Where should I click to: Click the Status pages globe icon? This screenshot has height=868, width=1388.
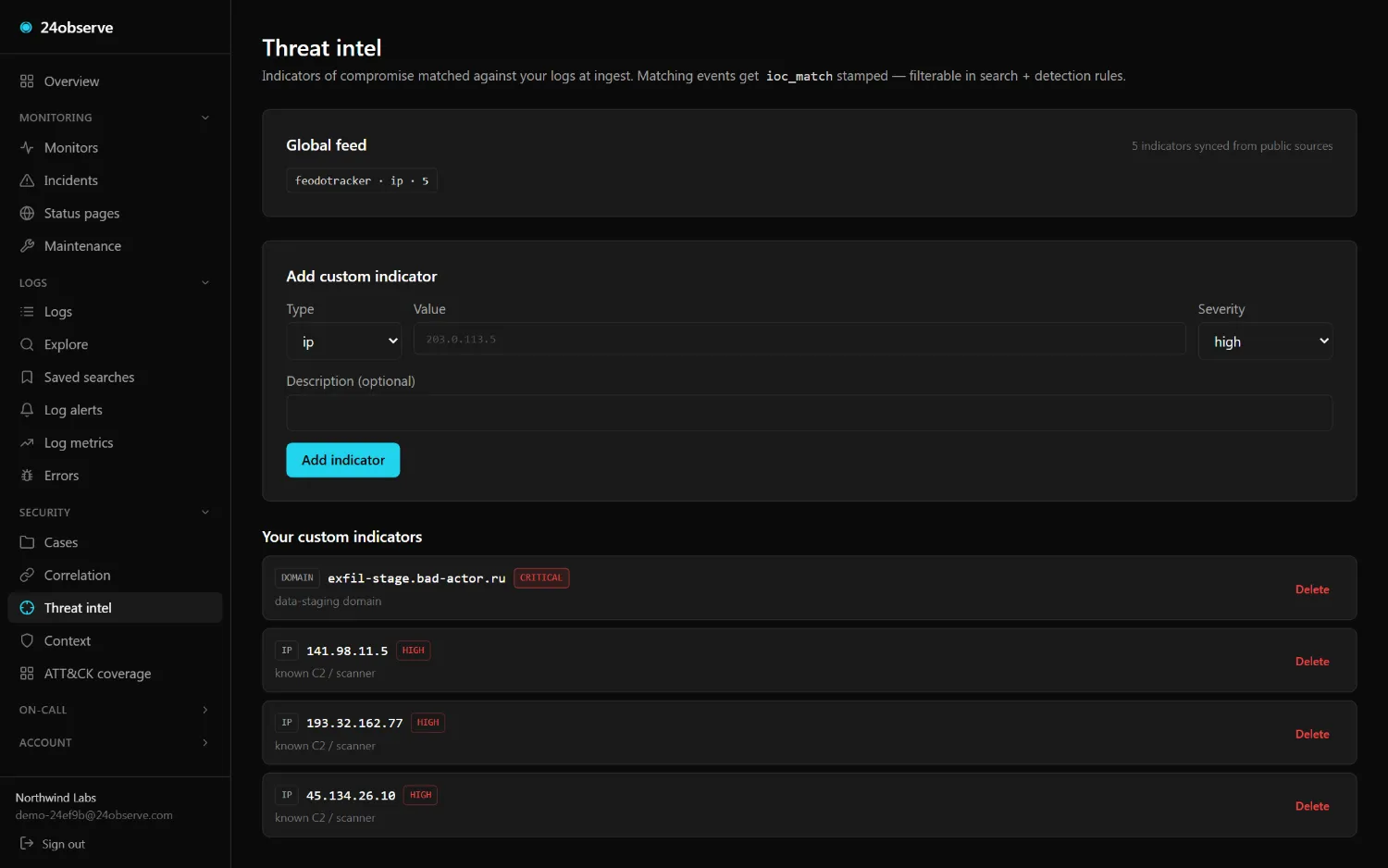click(27, 214)
